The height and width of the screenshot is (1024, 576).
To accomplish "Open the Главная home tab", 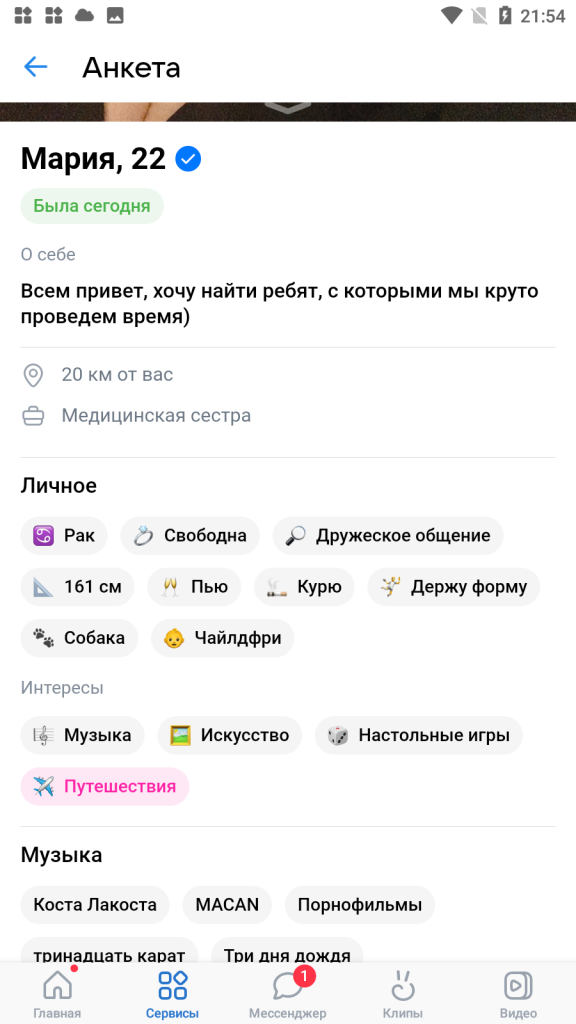I will coord(57,994).
